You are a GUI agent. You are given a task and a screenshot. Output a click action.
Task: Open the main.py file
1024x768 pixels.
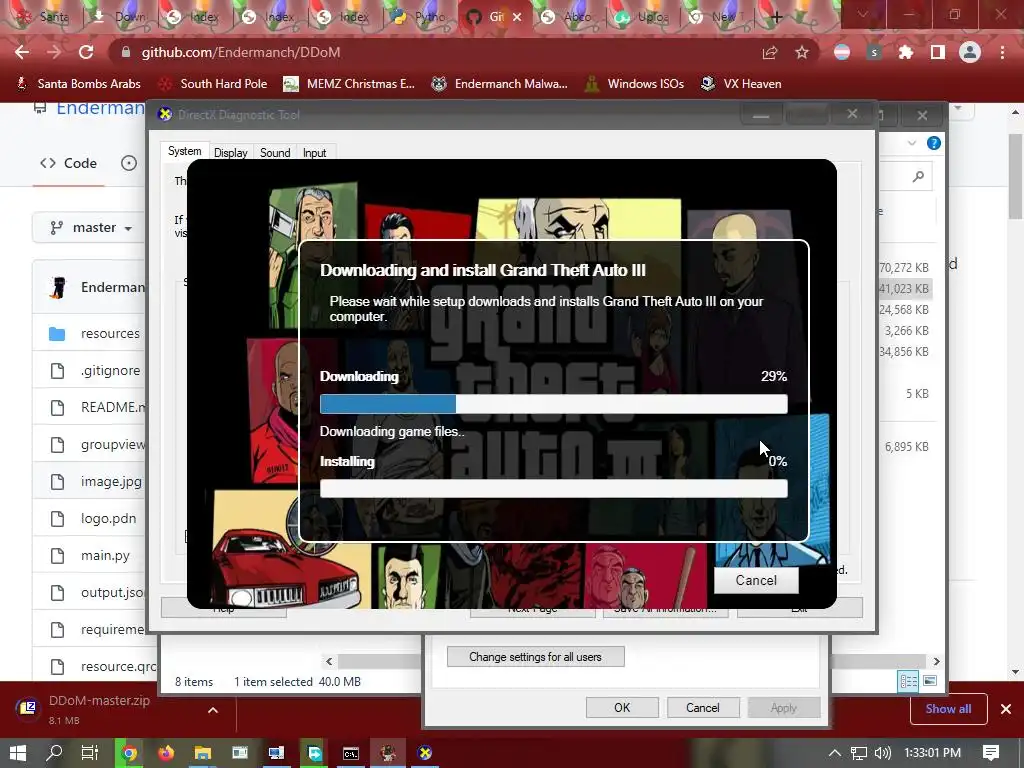tap(105, 555)
